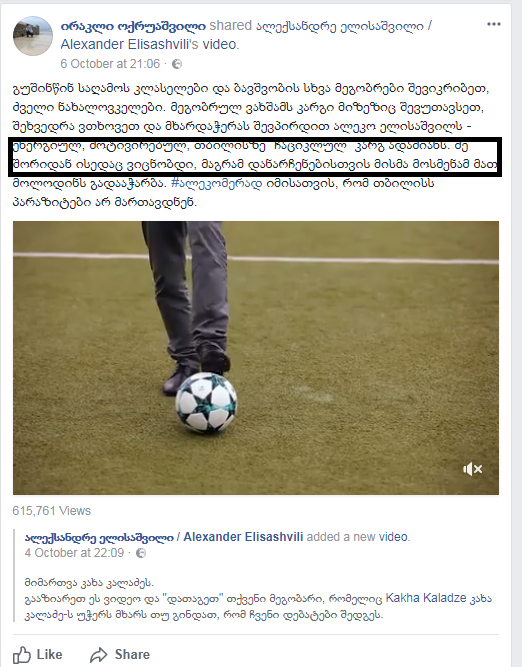Click the ირაკლი ოქრუაშვილი author name
This screenshot has width=522, height=667.
[133, 26]
